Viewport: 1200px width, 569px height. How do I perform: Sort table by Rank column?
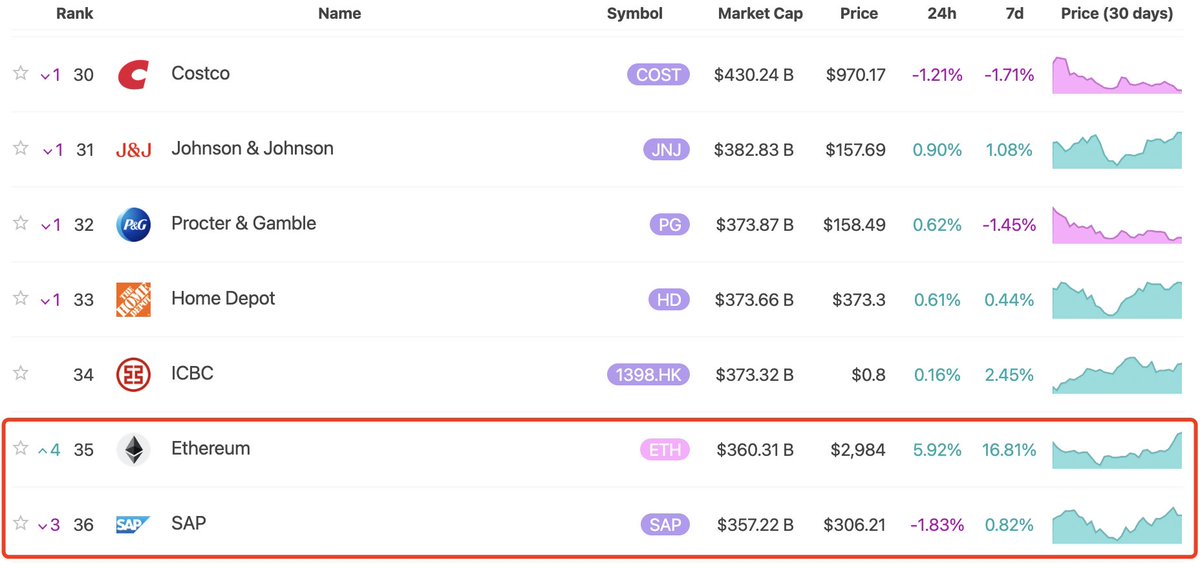74,14
